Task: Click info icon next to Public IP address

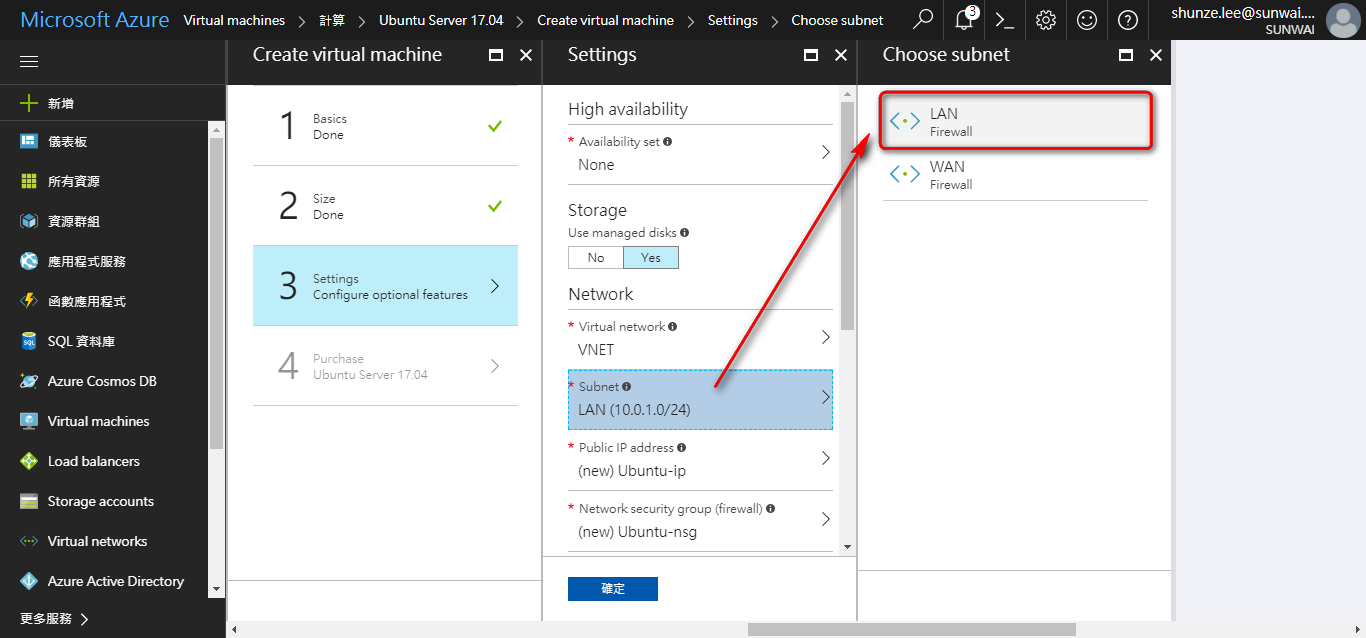Action: point(682,447)
